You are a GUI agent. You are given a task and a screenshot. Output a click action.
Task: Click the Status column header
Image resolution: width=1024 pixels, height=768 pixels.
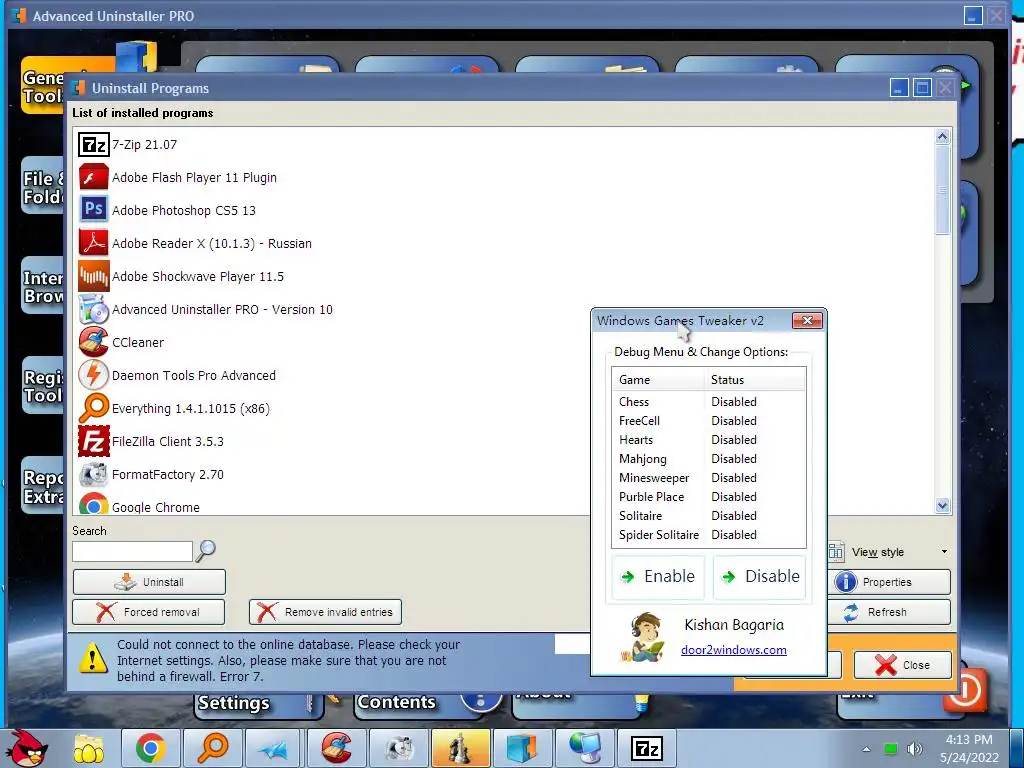756,379
